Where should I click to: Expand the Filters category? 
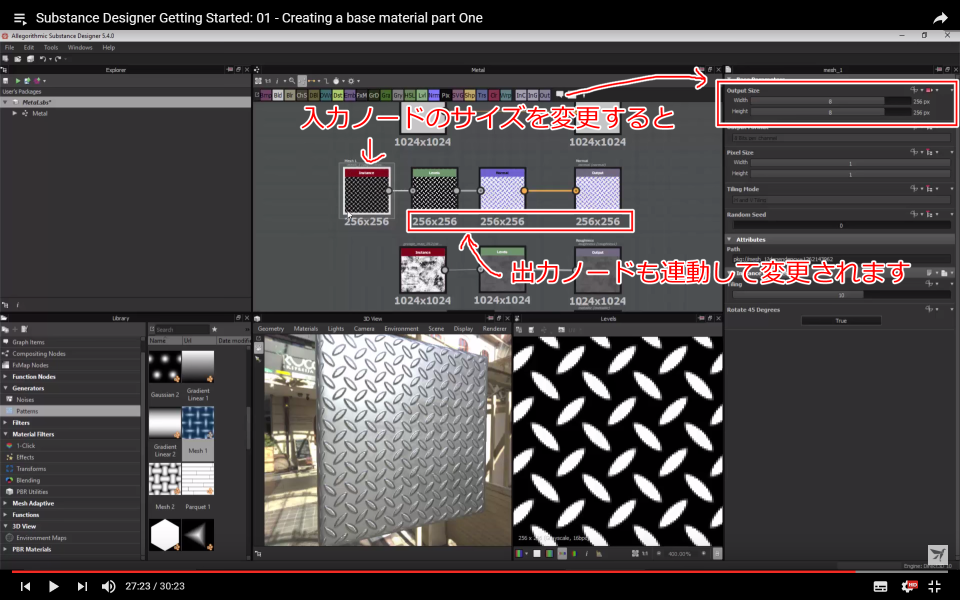(x=6, y=422)
